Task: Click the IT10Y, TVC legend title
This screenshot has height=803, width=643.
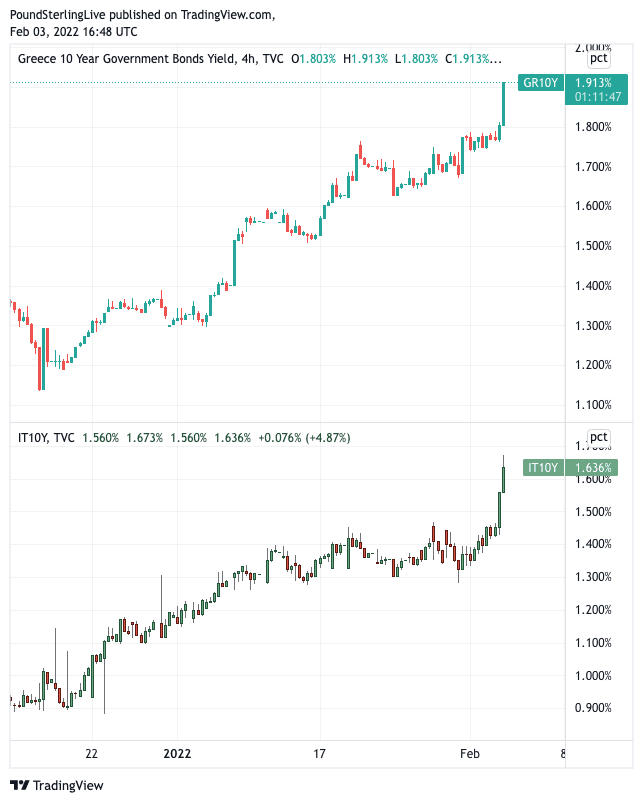Action: [x=46, y=437]
